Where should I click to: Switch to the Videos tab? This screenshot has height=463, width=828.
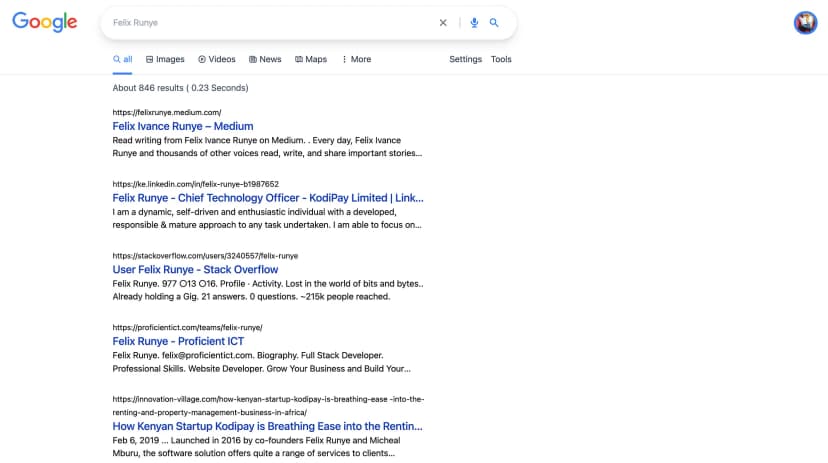pos(217,59)
